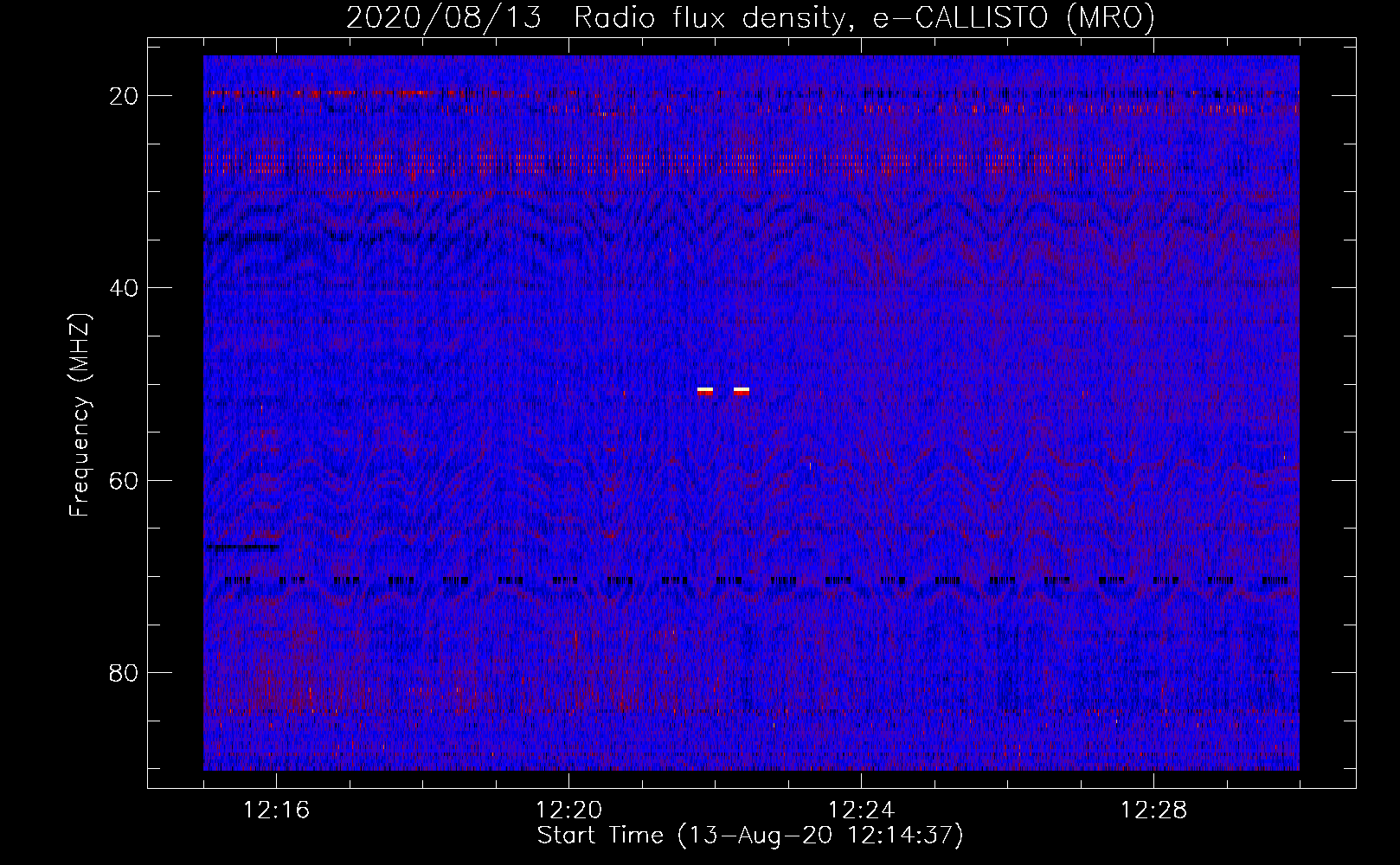Click the 12:24 time tick label
The width and height of the screenshot is (1400, 865).
point(861,811)
